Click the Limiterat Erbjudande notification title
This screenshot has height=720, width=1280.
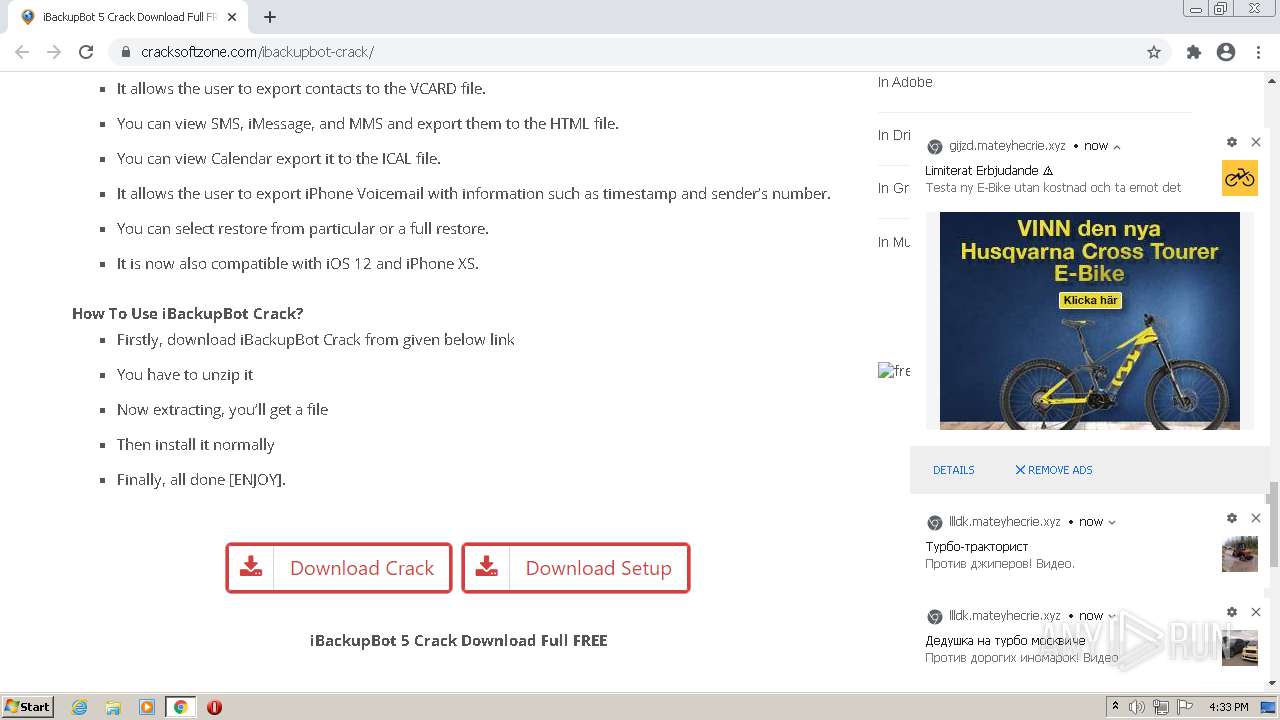[x=988, y=171]
